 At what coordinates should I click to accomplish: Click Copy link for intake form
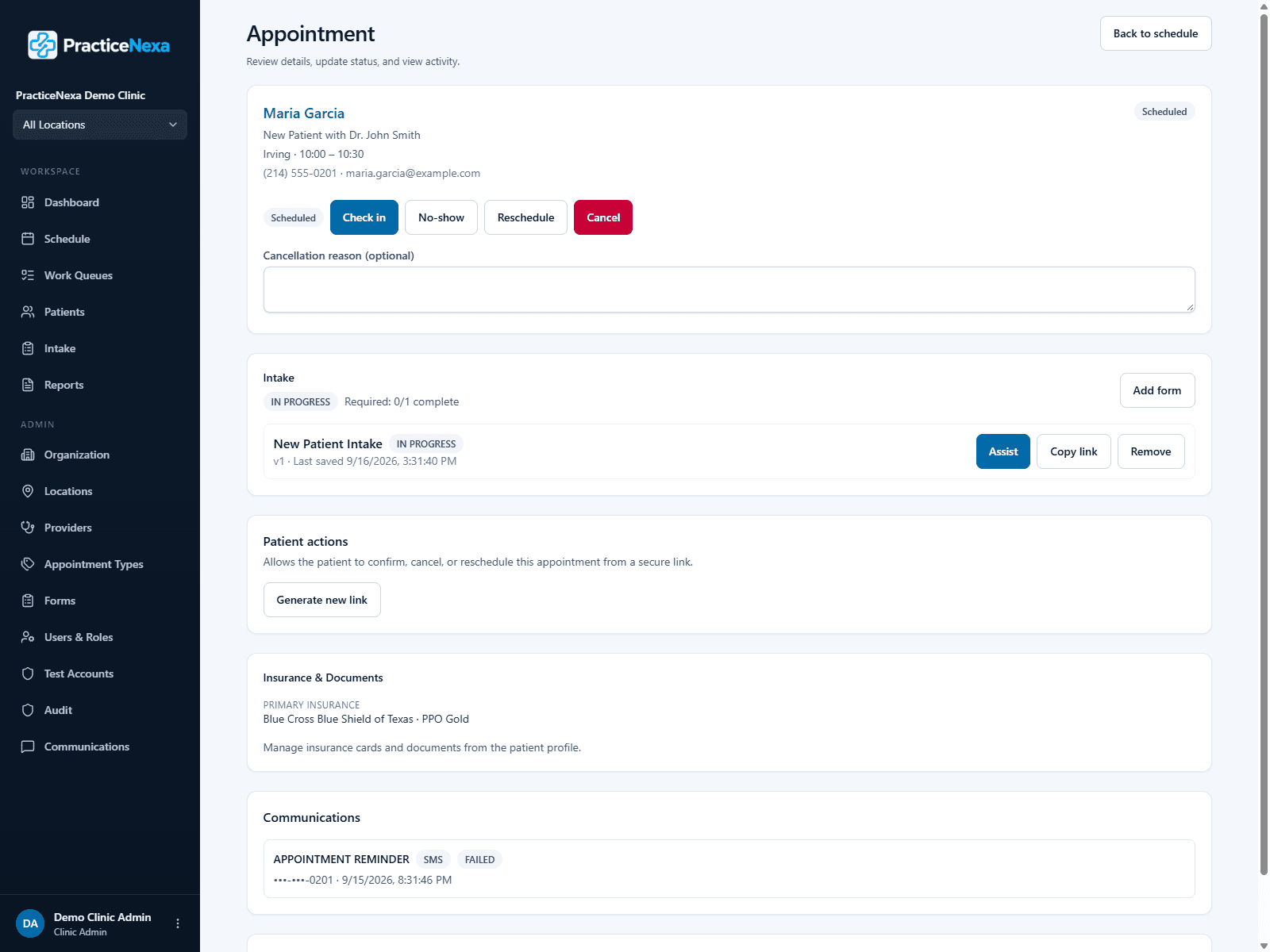tap(1074, 451)
